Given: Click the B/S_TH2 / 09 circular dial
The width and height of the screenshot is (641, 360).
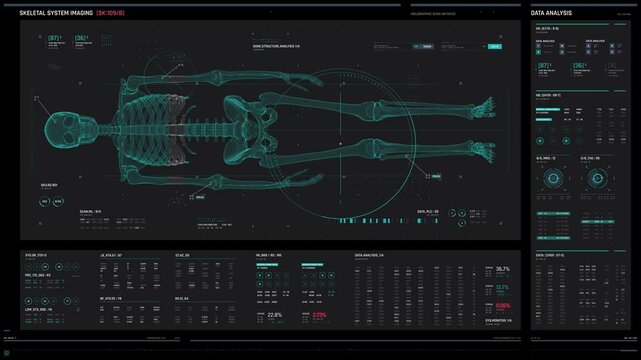Looking at the screenshot, I should [597, 179].
